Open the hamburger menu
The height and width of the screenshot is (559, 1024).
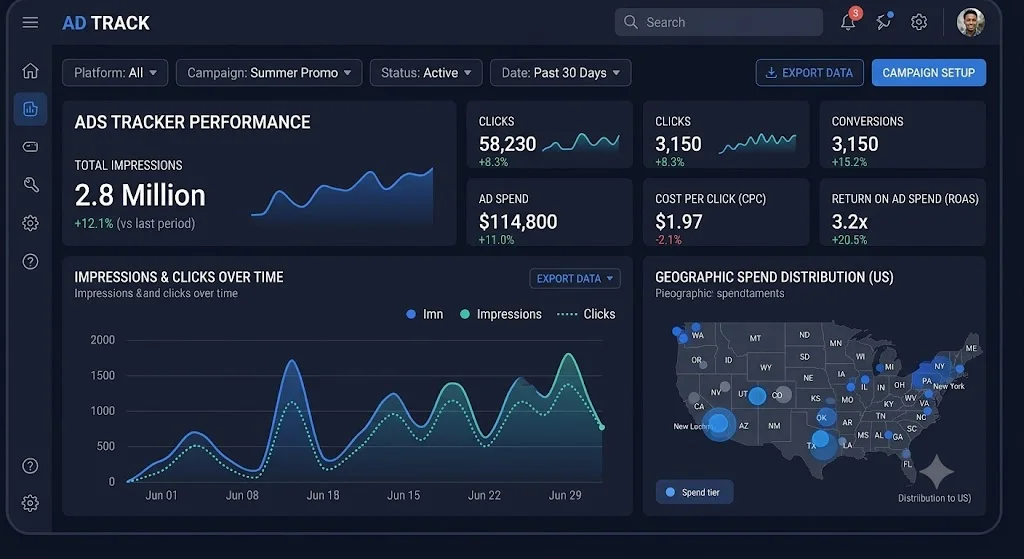(30, 23)
